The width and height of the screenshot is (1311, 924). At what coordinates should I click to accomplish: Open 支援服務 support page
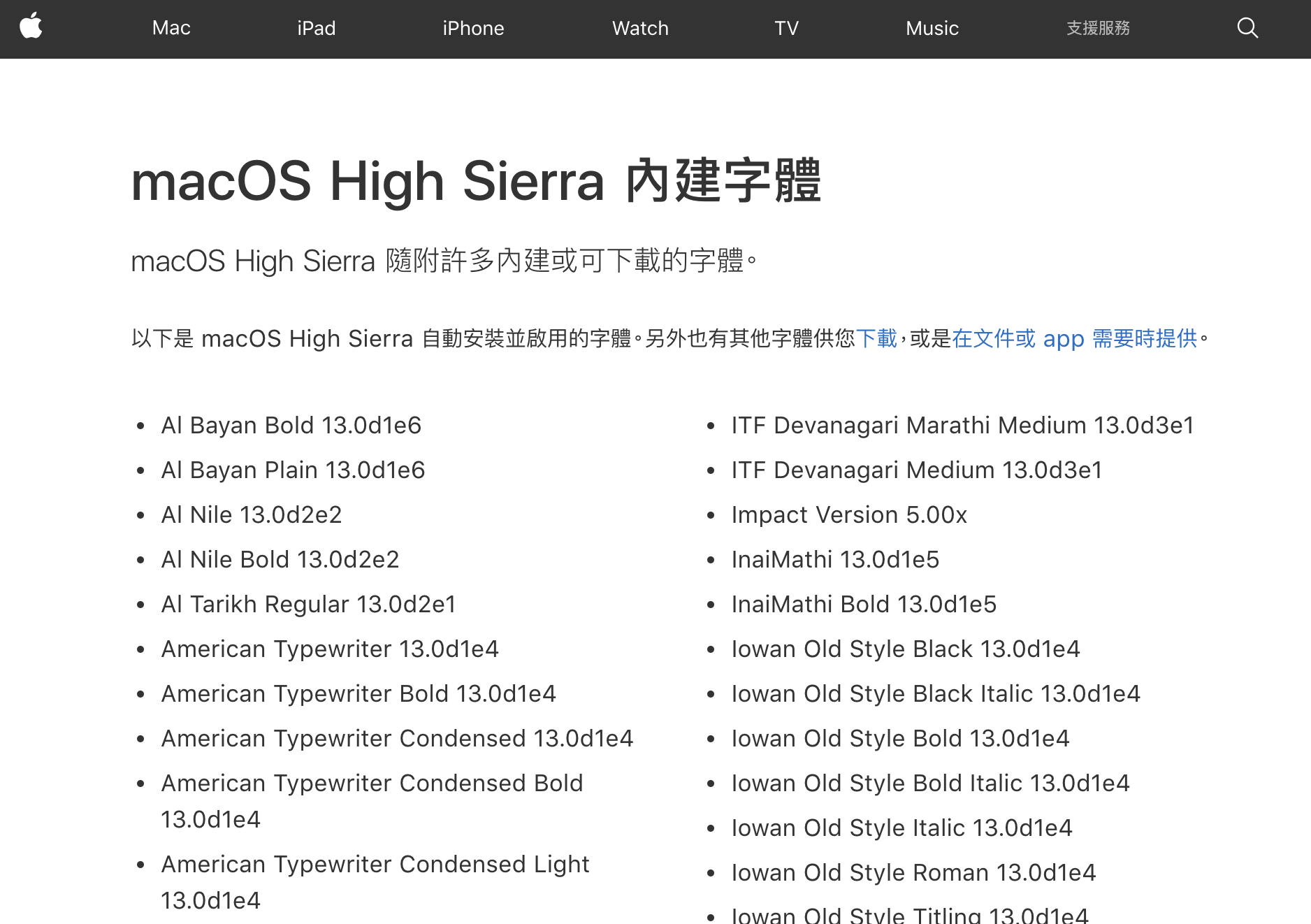1098,28
